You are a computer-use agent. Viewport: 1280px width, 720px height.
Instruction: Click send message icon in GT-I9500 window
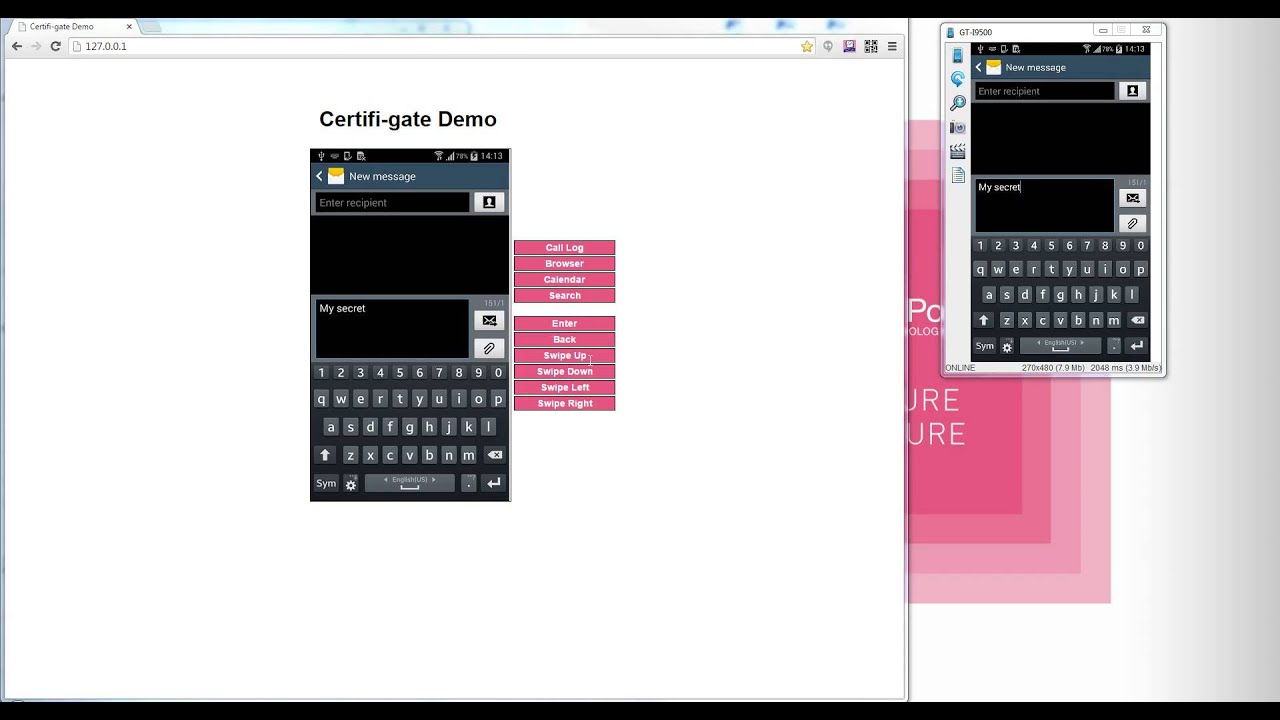pos(1132,198)
